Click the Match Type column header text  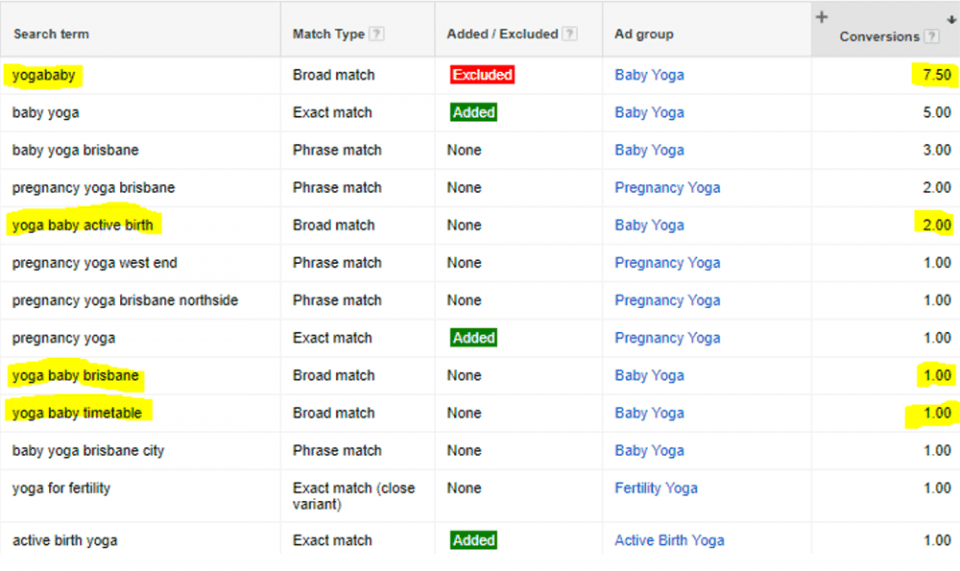(328, 34)
